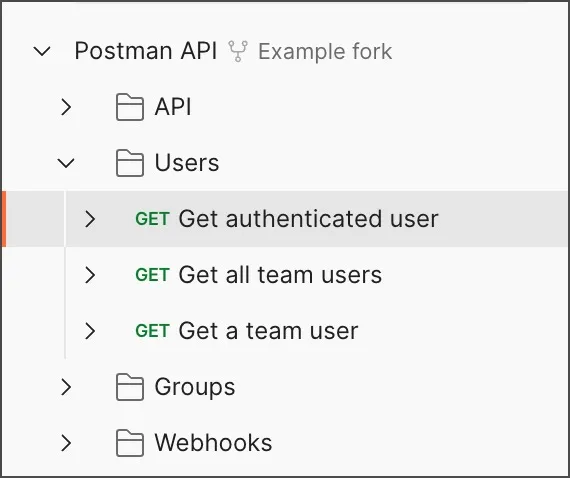Collapse the Postman API collection chevron
570x478 pixels.
point(42,51)
